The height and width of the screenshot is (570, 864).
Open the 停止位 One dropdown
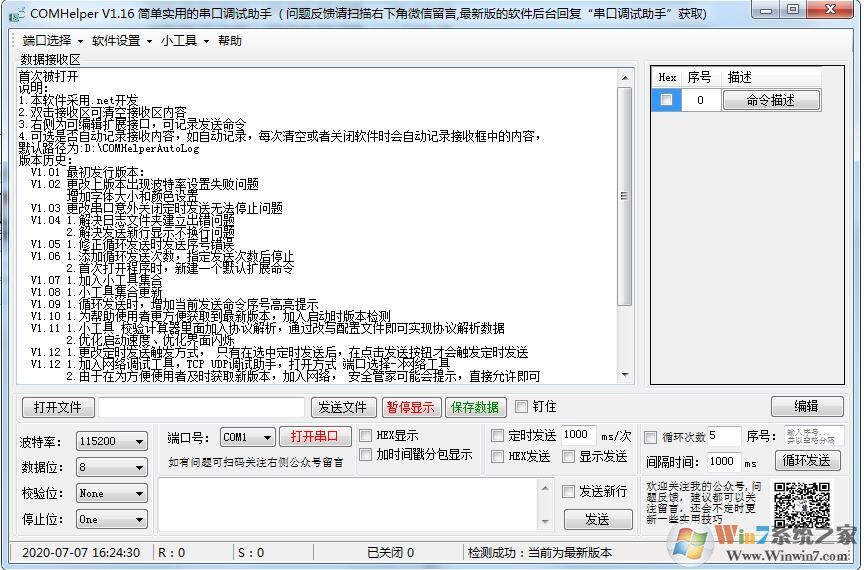(112, 519)
